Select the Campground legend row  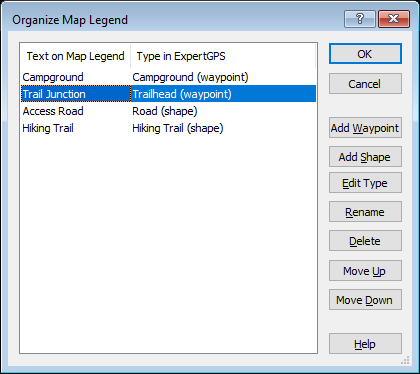[x=168, y=77]
